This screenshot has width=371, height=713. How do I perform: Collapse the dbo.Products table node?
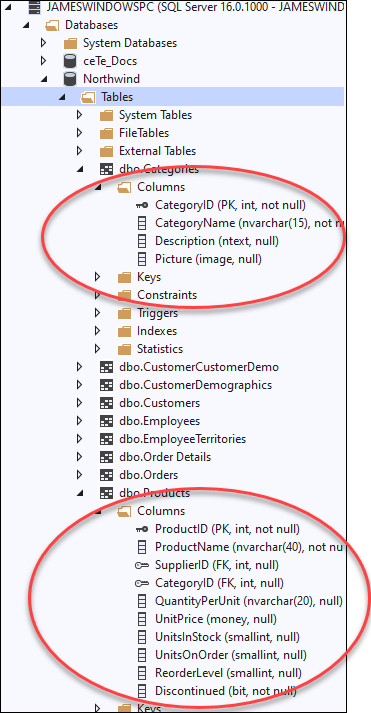(x=80, y=493)
